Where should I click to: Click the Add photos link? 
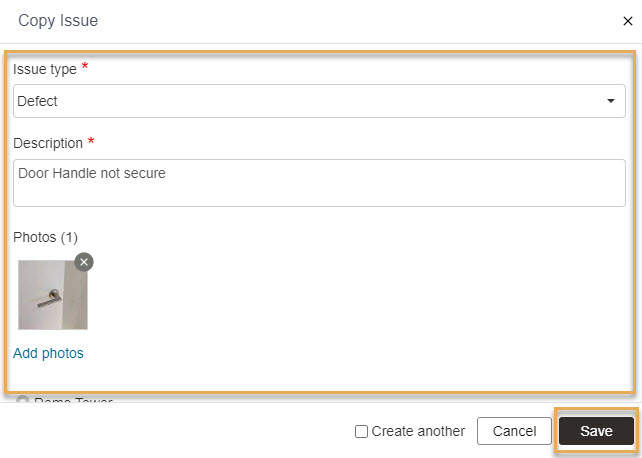click(48, 353)
